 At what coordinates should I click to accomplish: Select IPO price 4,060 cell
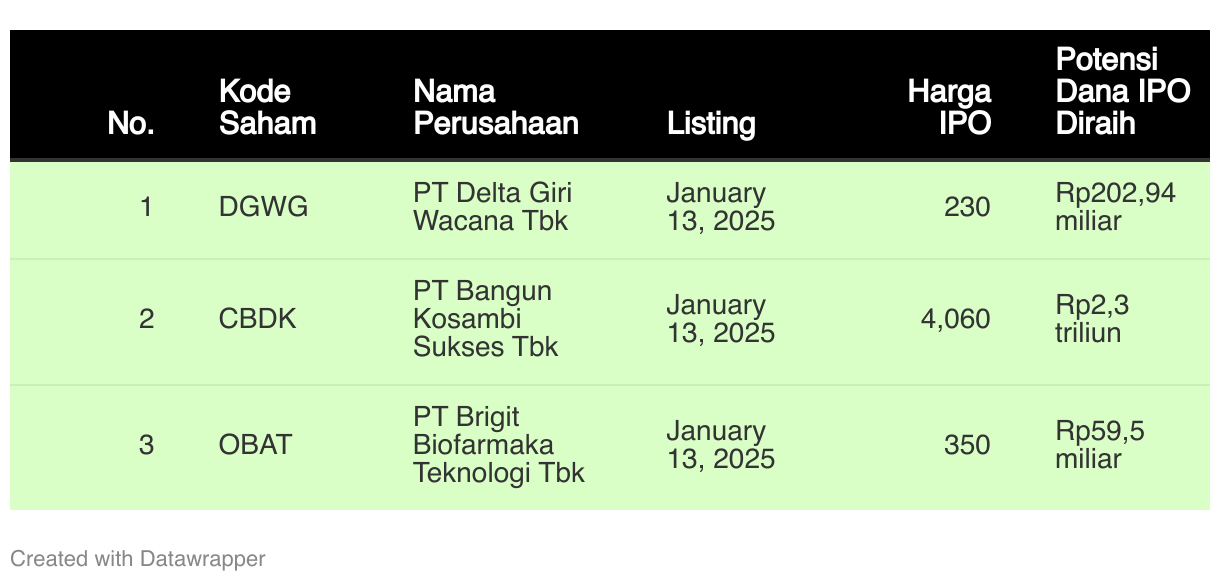tap(956, 320)
